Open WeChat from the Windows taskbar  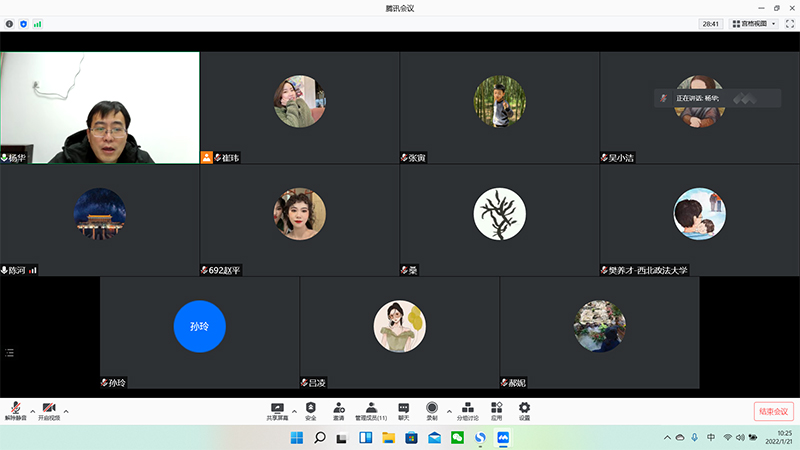click(457, 438)
